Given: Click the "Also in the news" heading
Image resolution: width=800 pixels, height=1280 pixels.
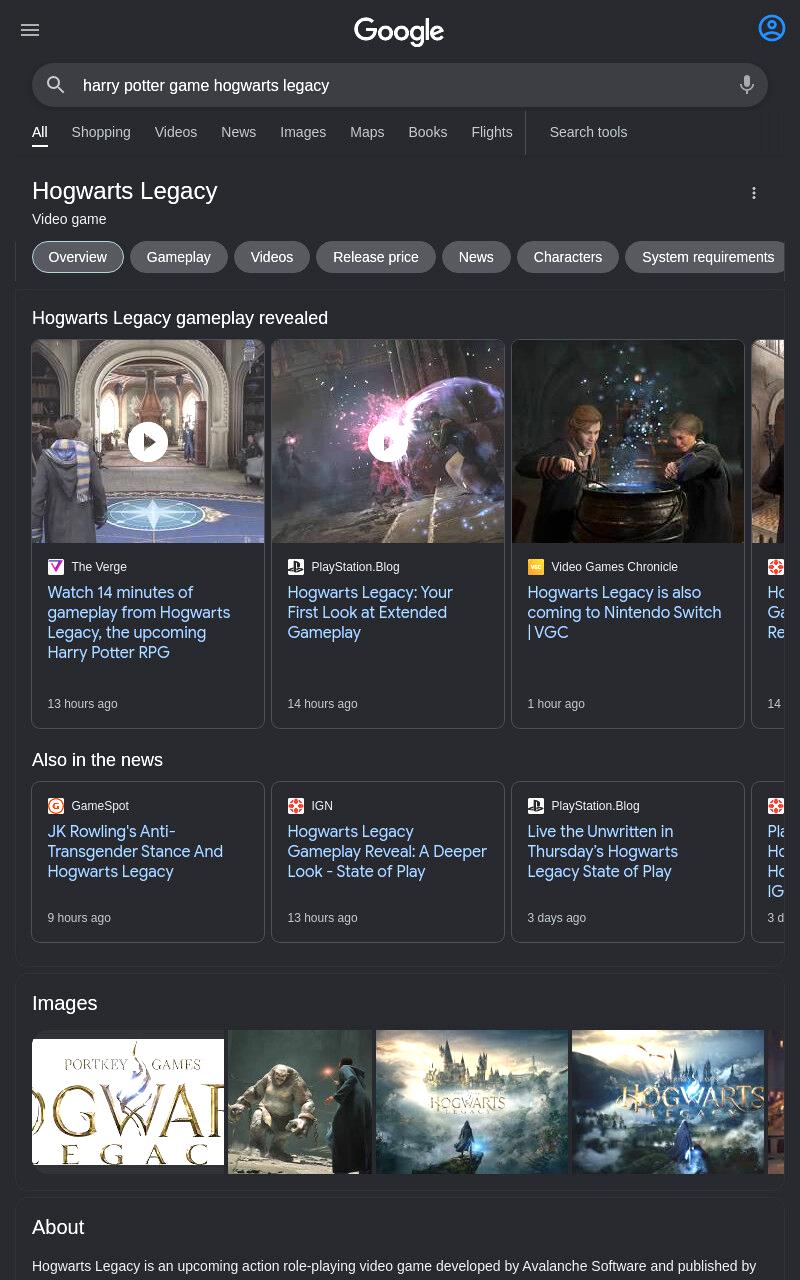Looking at the screenshot, I should pos(97,760).
